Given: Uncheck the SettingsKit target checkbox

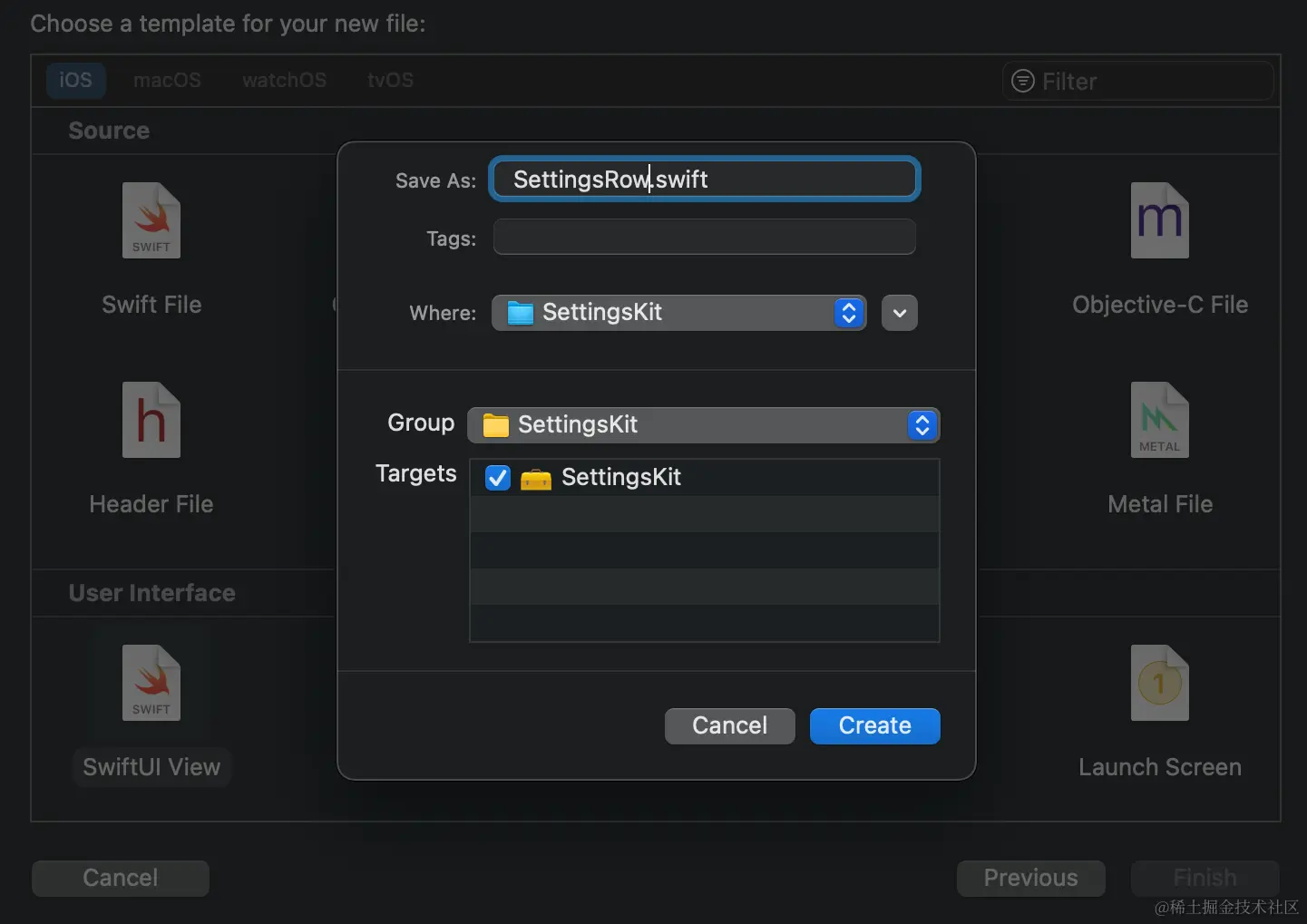Looking at the screenshot, I should click(497, 478).
